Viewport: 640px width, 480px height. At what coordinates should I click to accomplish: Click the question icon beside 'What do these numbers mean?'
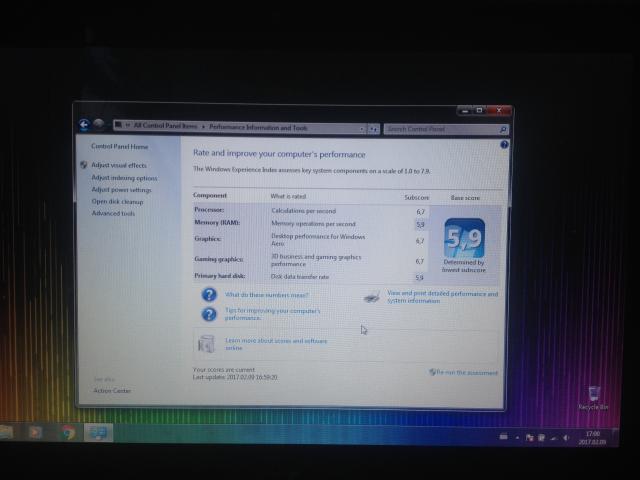(209, 295)
